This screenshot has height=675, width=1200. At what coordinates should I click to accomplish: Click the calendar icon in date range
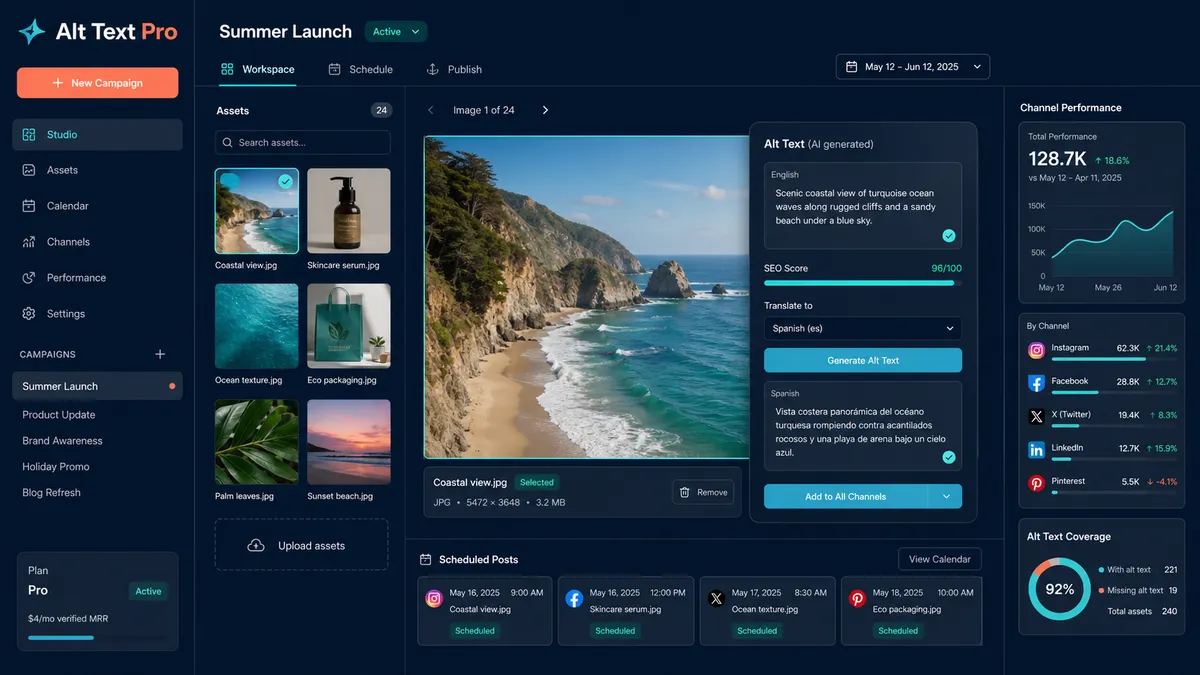852,67
